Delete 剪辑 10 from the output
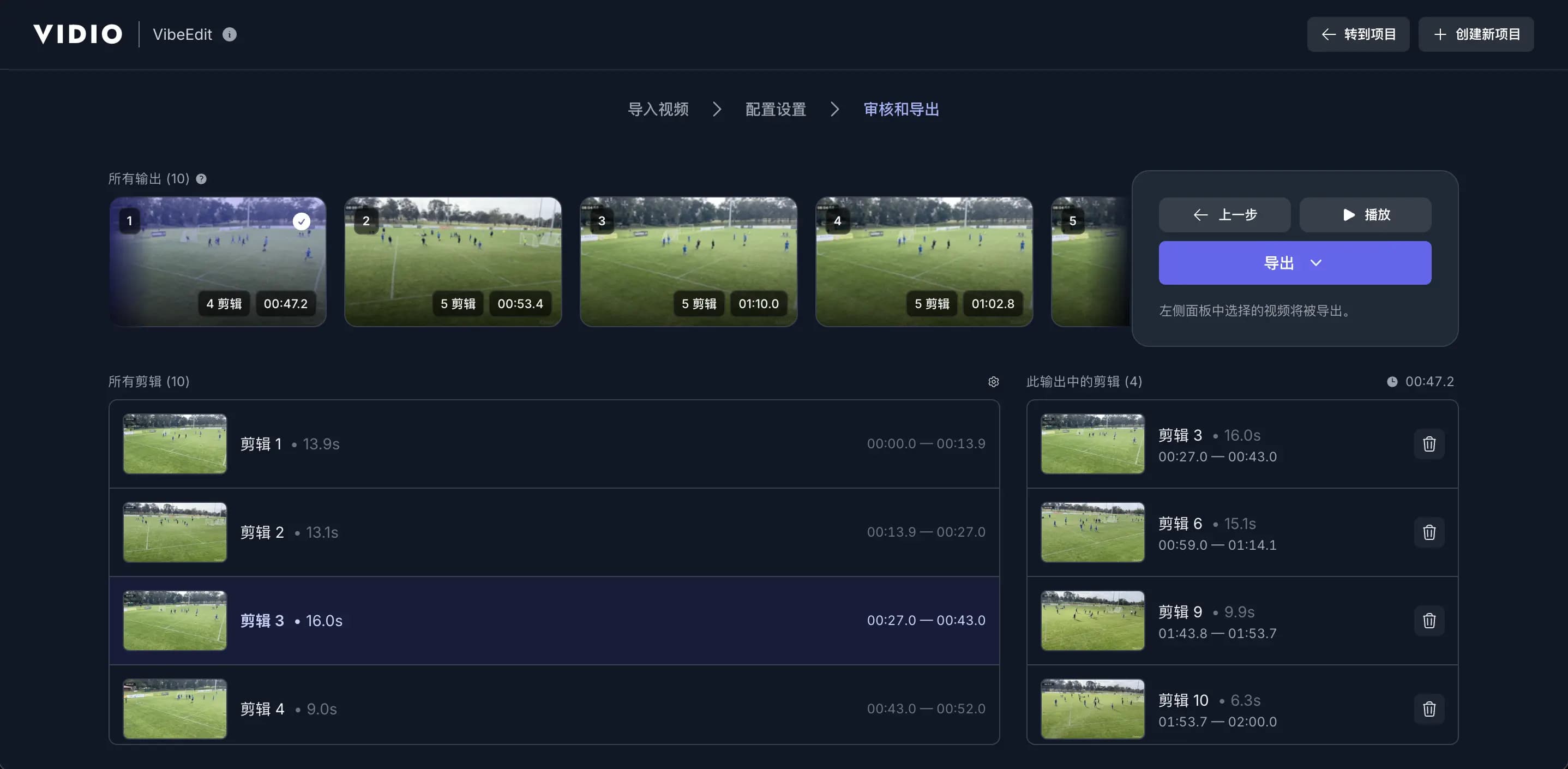This screenshot has height=769, width=1568. pyautogui.click(x=1429, y=708)
